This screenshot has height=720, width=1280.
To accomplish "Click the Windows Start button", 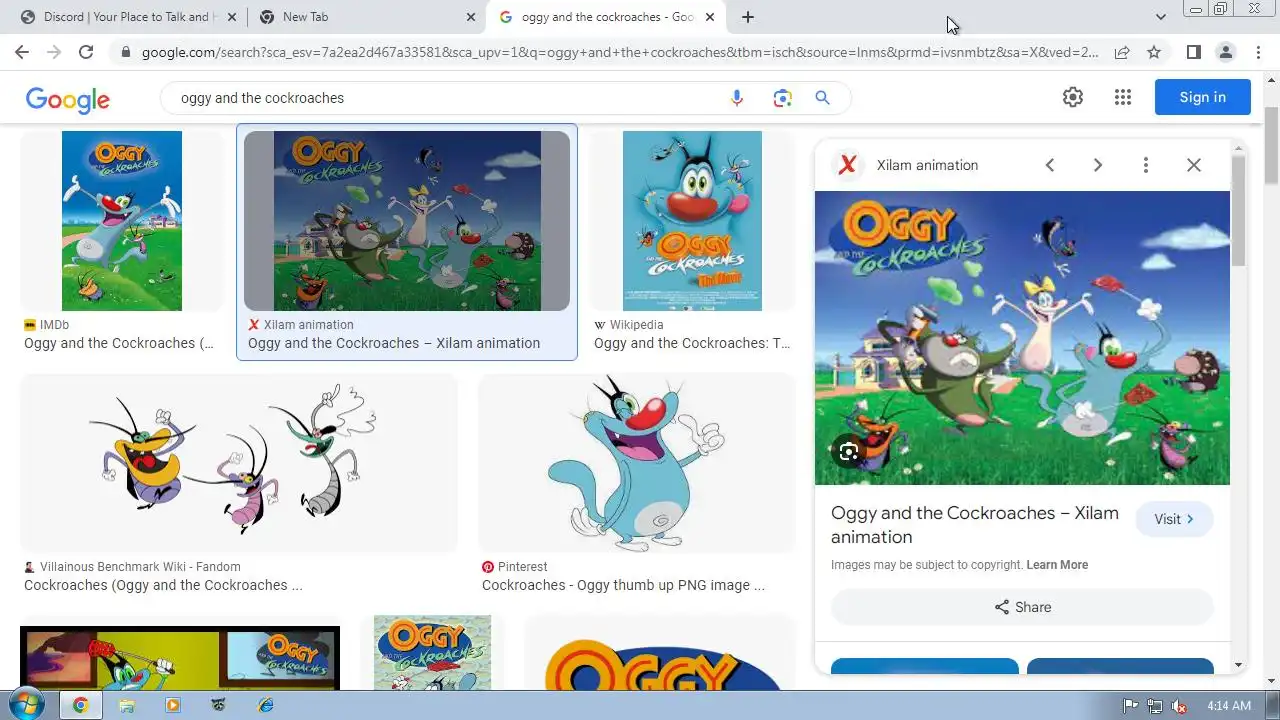I will (28, 704).
